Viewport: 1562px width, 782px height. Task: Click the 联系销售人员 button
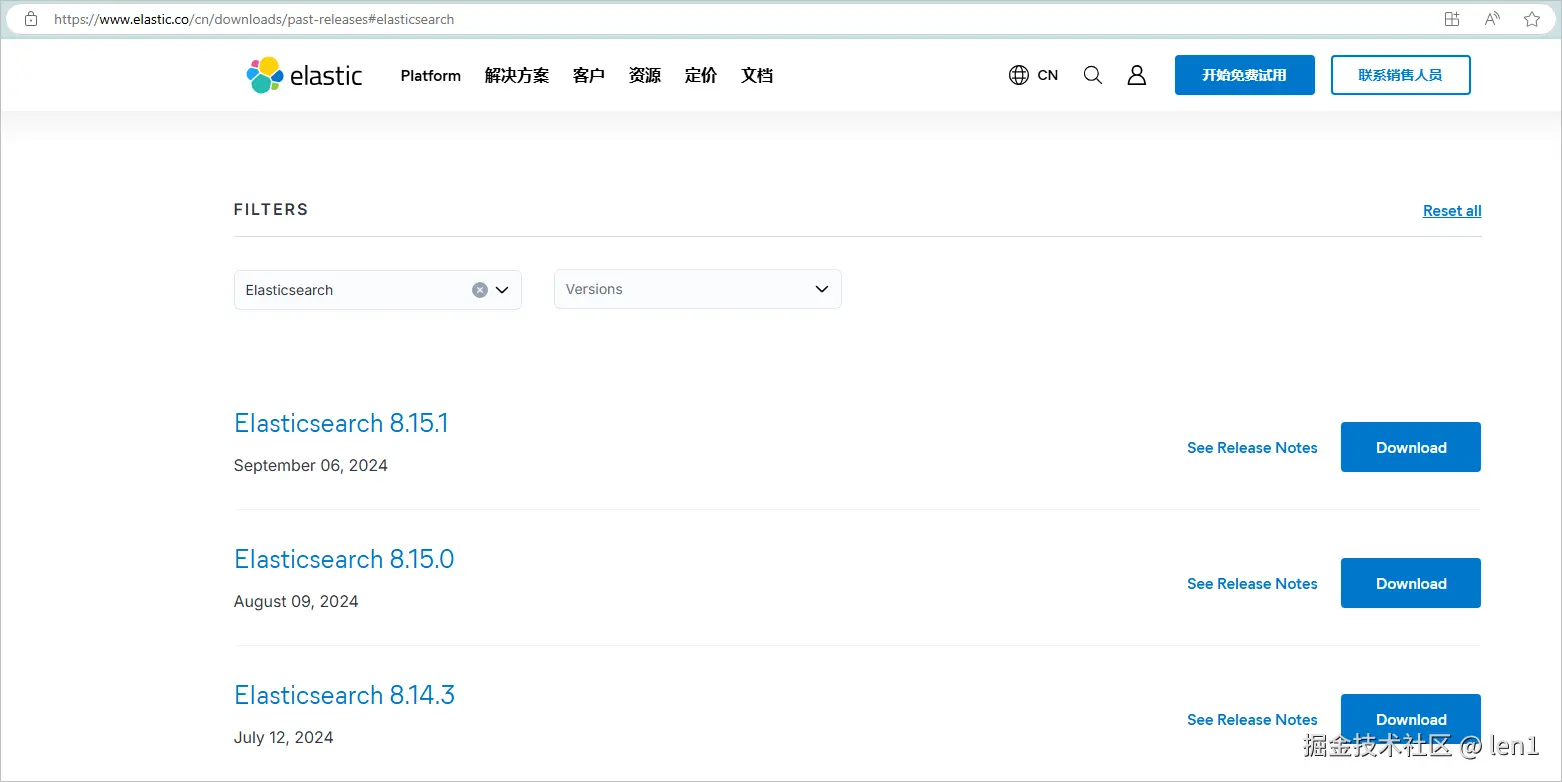coord(1401,75)
